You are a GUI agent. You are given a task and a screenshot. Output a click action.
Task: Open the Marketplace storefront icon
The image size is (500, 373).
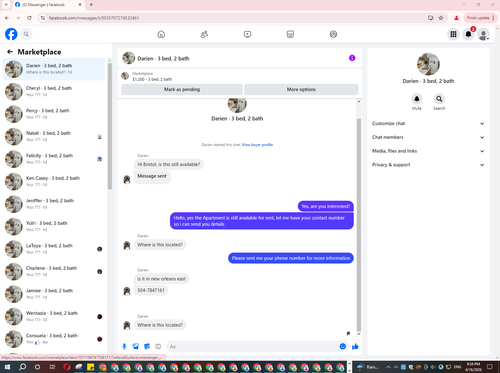pos(290,34)
